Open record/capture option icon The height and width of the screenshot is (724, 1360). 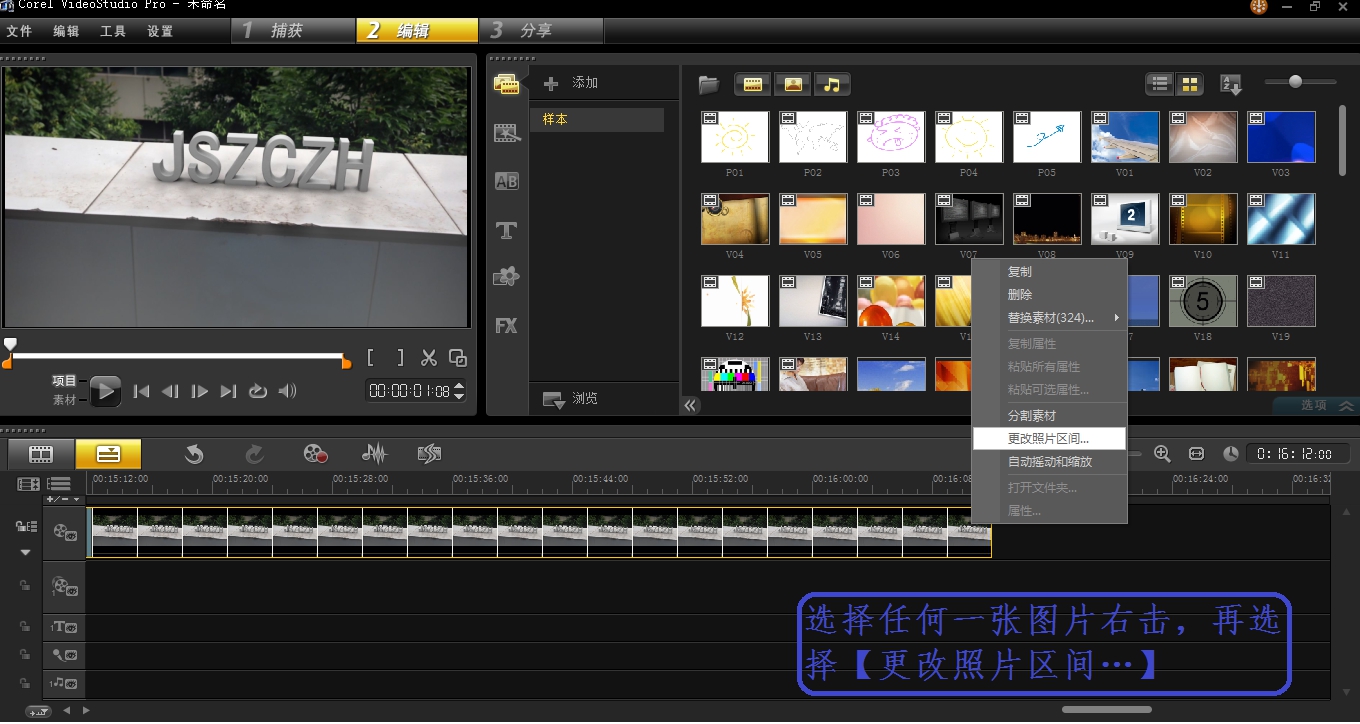tap(316, 454)
